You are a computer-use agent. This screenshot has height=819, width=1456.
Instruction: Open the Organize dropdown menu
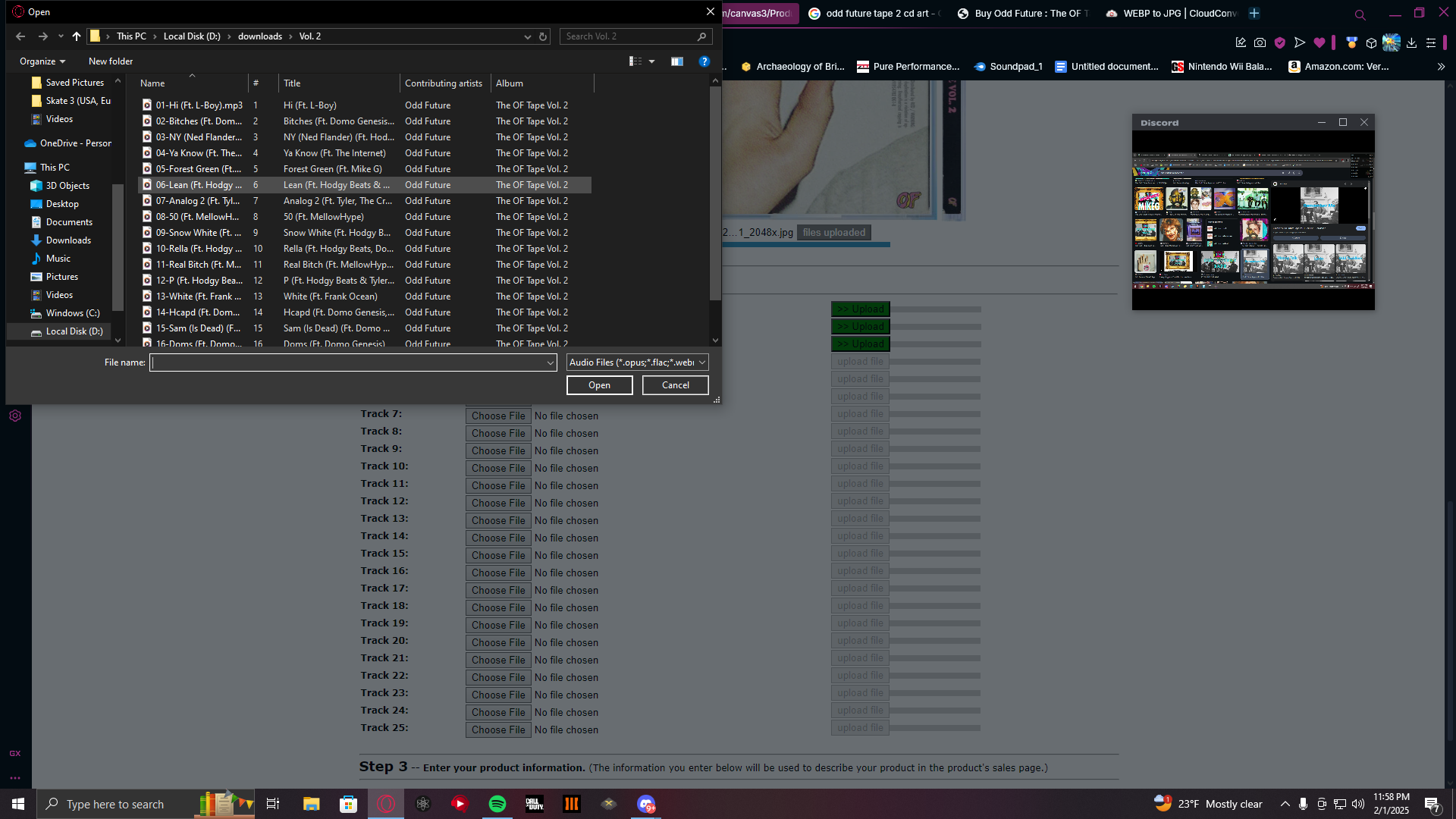pyautogui.click(x=42, y=61)
